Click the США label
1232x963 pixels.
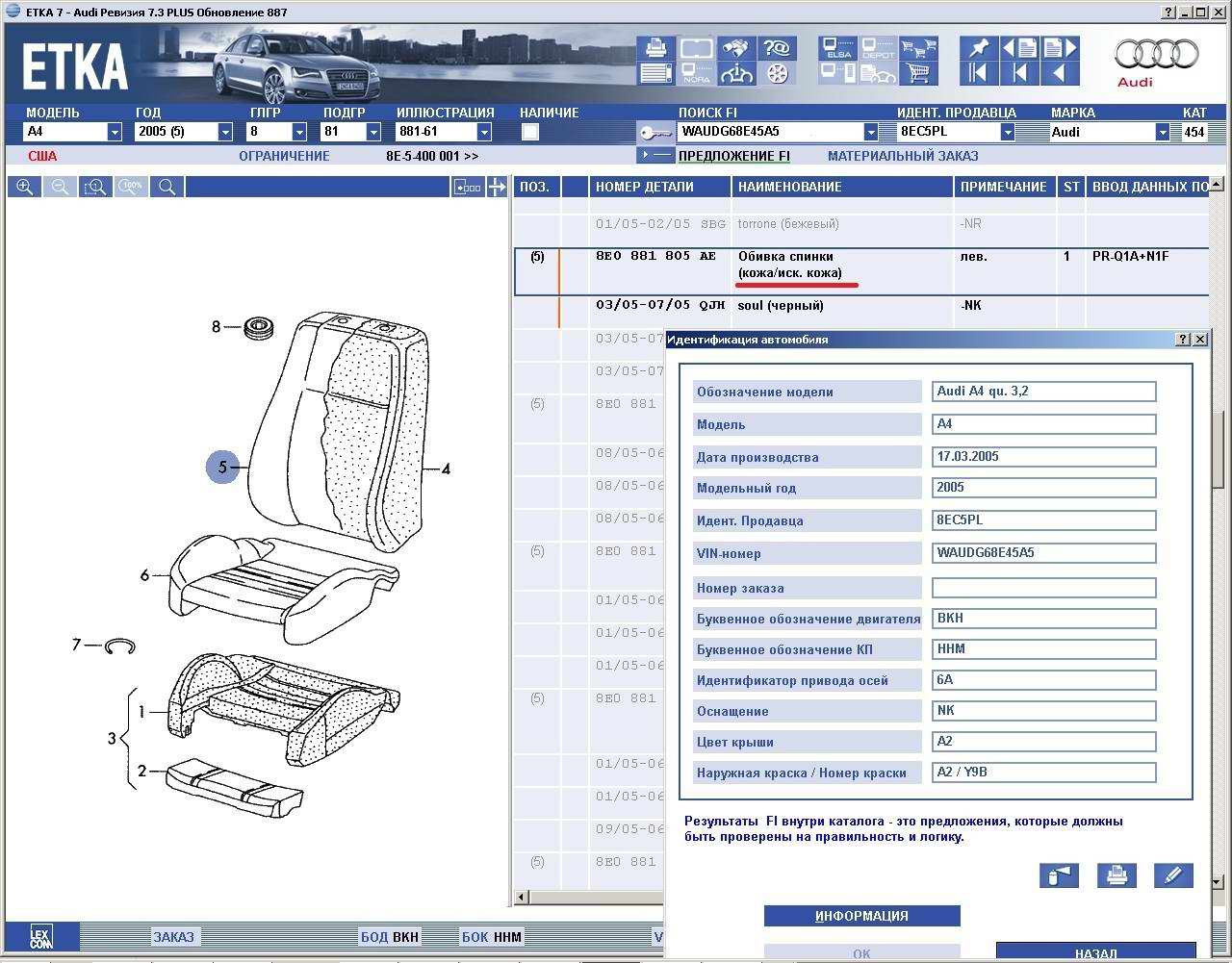pyautogui.click(x=42, y=156)
